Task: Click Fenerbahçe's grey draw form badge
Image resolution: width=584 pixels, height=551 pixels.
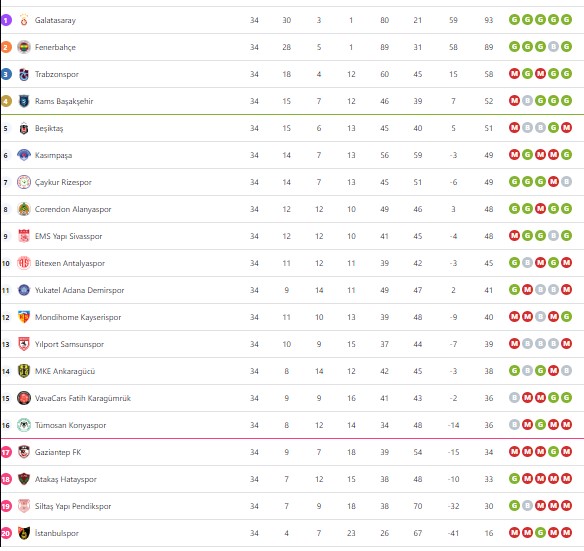Action: 553,47
